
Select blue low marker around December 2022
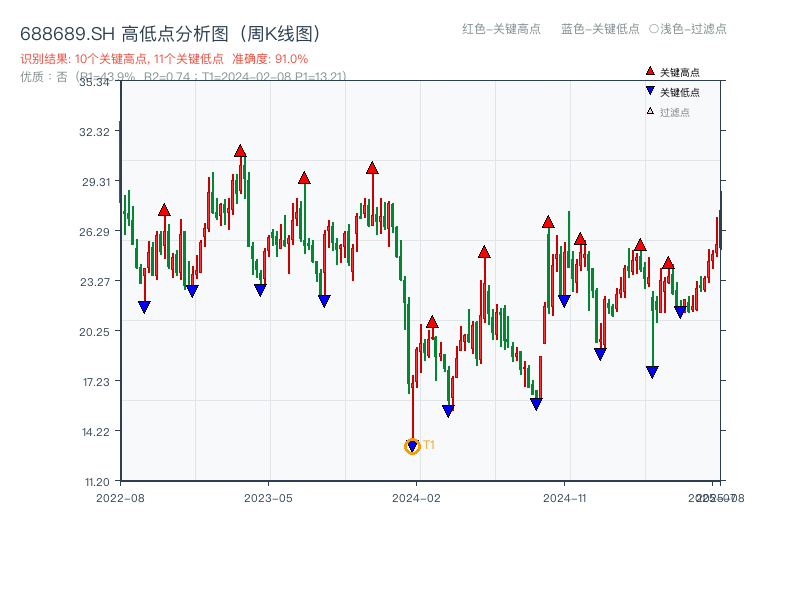[x=192, y=291]
